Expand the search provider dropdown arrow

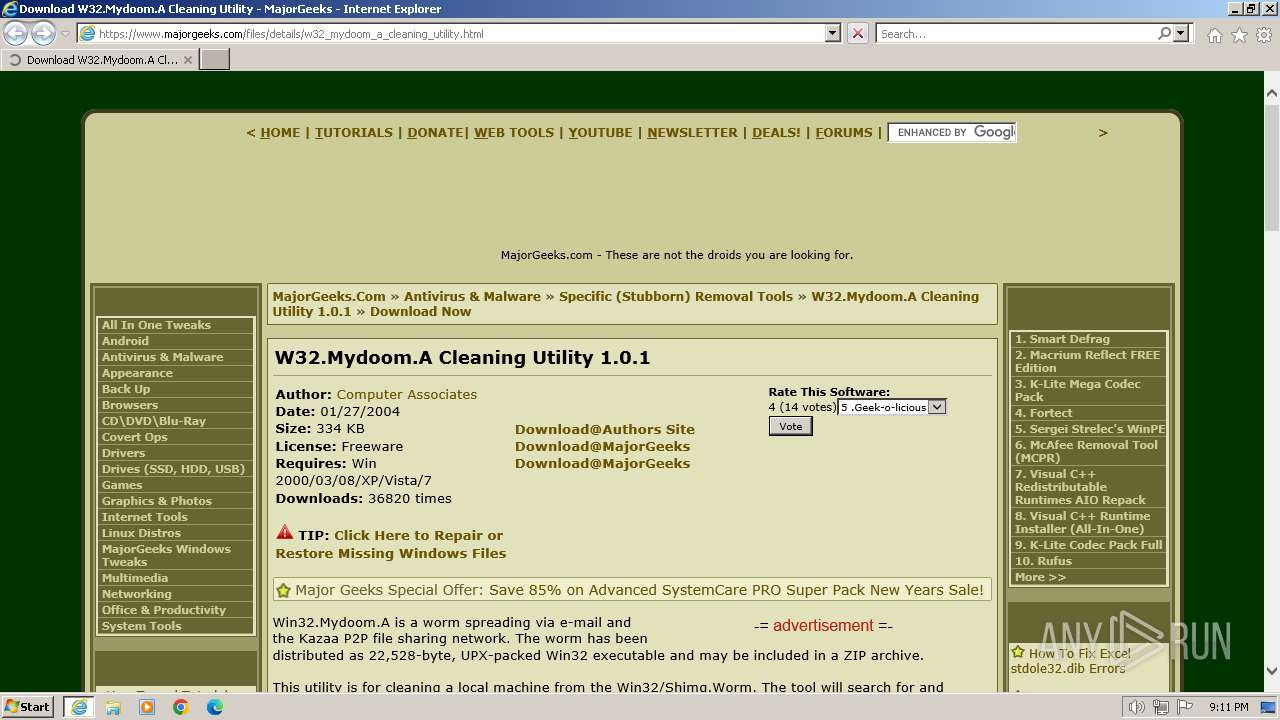pos(1182,33)
